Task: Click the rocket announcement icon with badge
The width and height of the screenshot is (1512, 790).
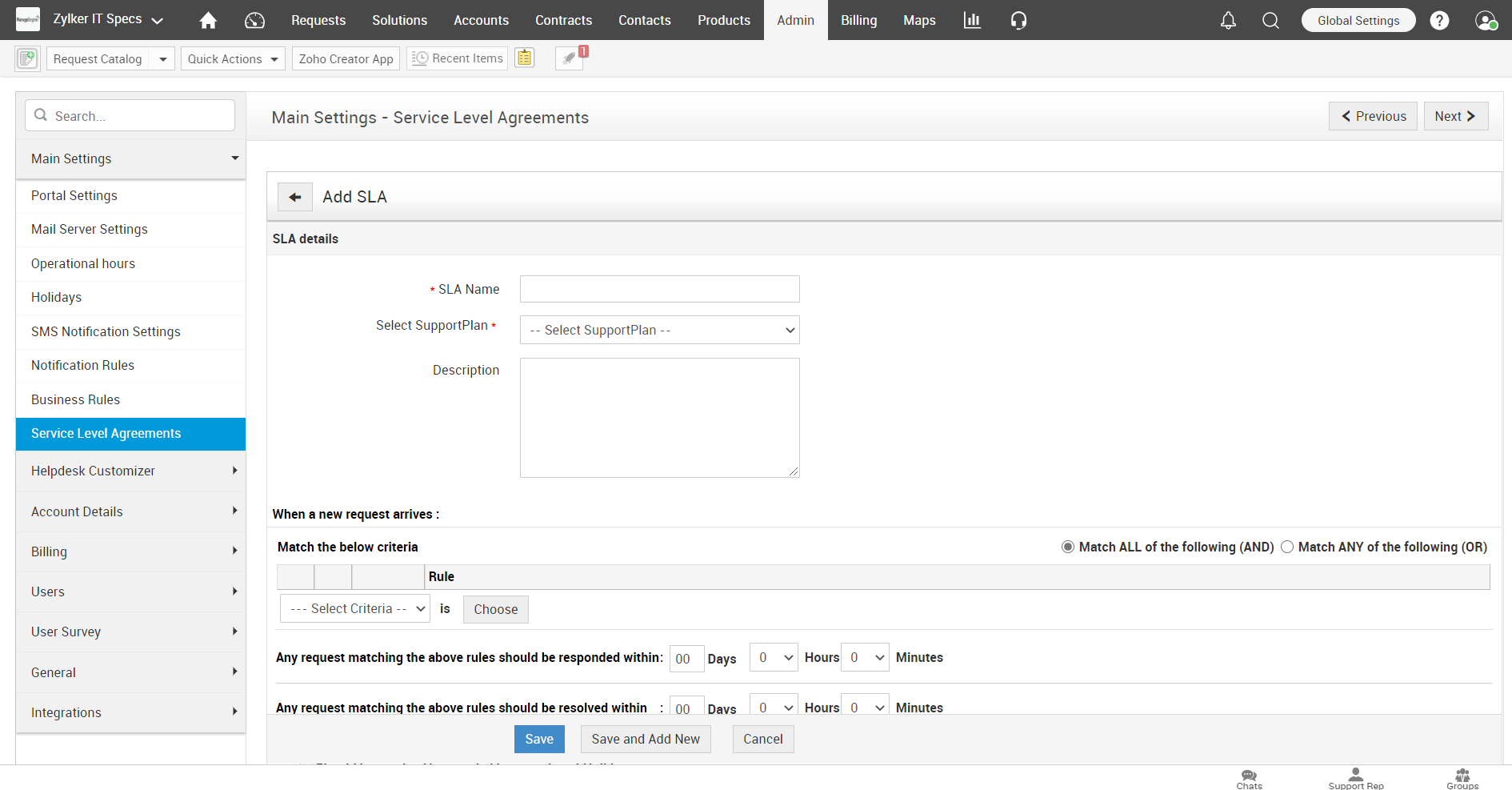Action: 569,58
